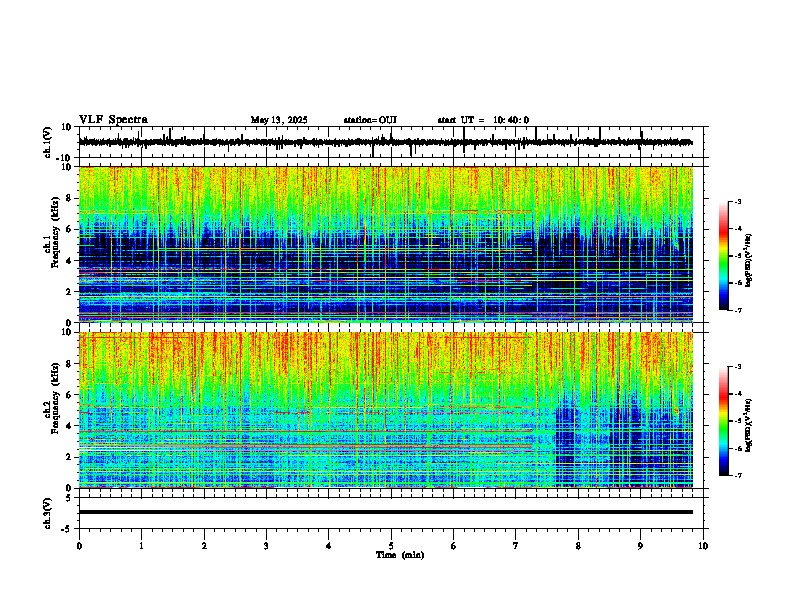
Task: Click the ch.1 colorbar log(PSD) label
Action: (x=748, y=260)
